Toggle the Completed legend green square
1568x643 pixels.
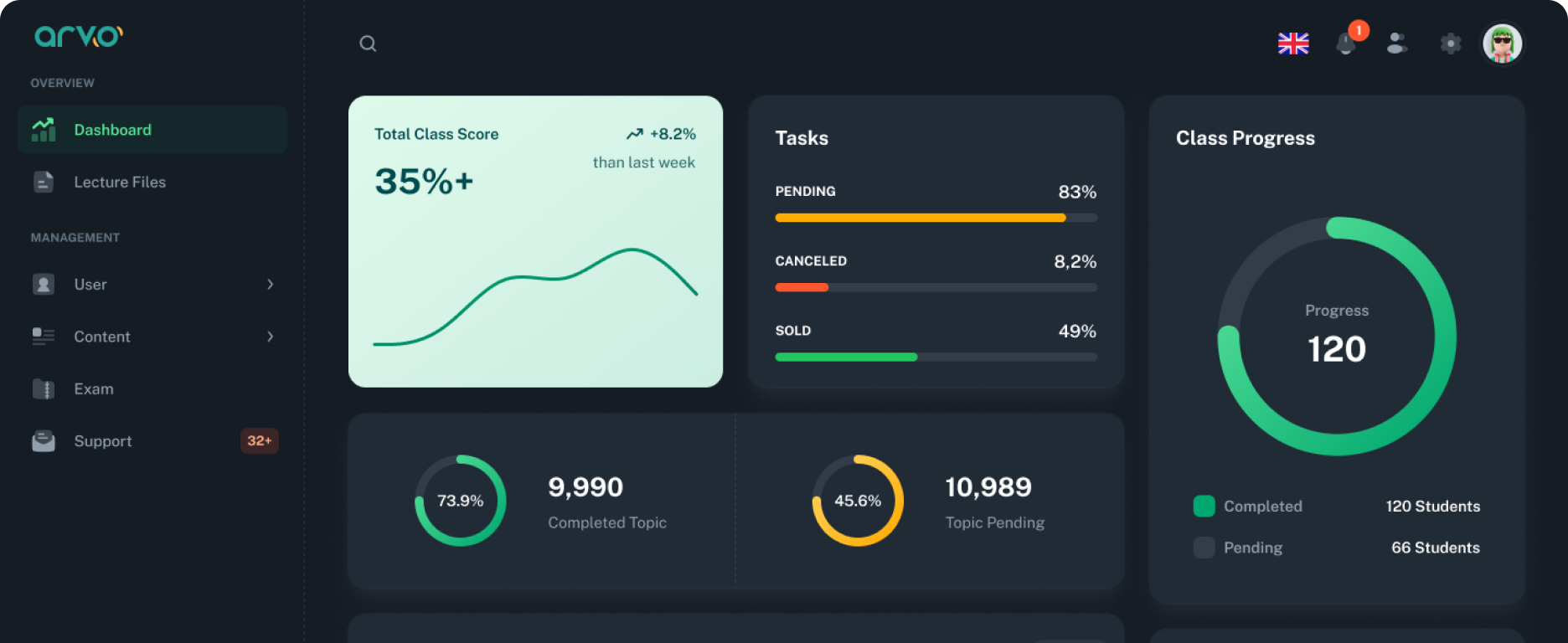pos(1204,506)
